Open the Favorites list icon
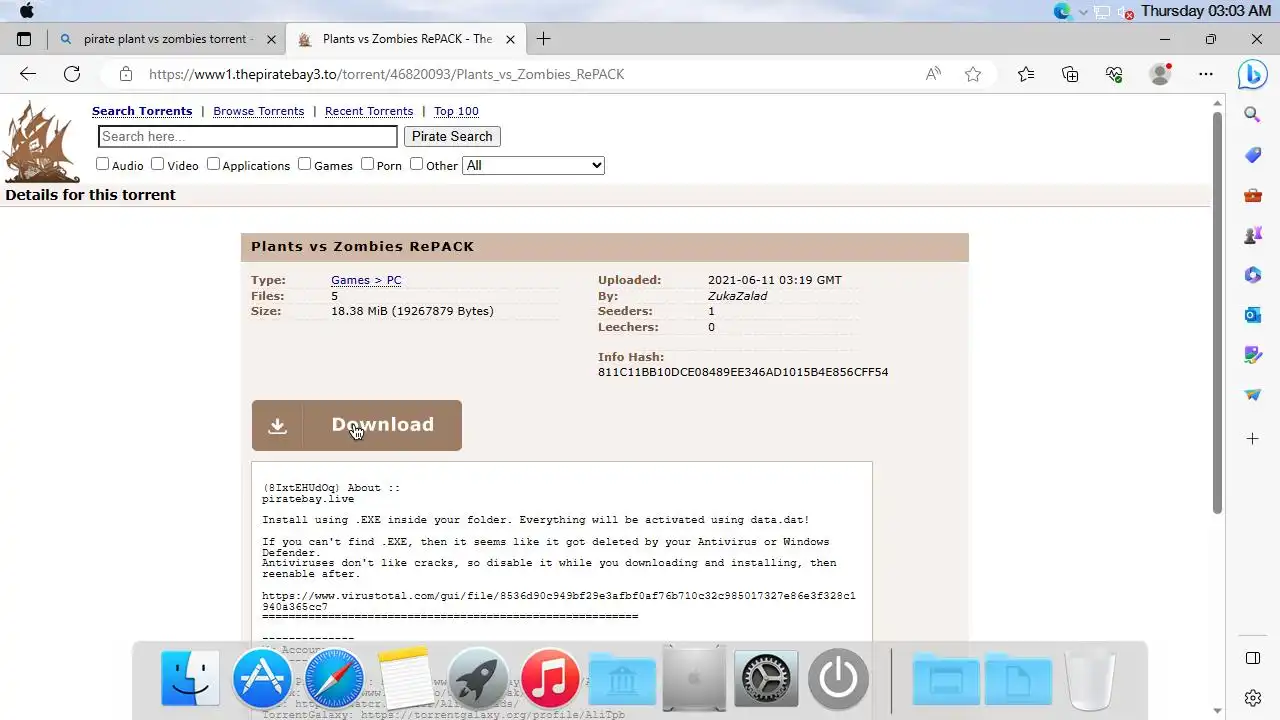 1026,74
